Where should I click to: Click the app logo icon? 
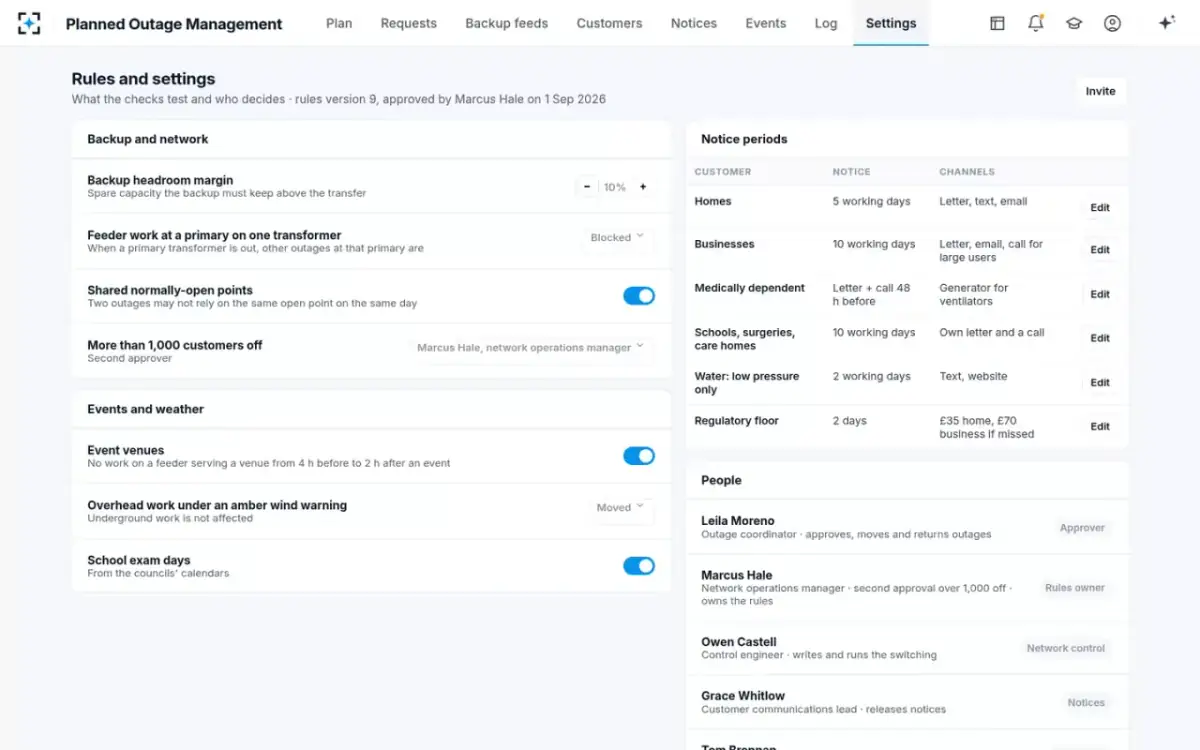coord(29,23)
